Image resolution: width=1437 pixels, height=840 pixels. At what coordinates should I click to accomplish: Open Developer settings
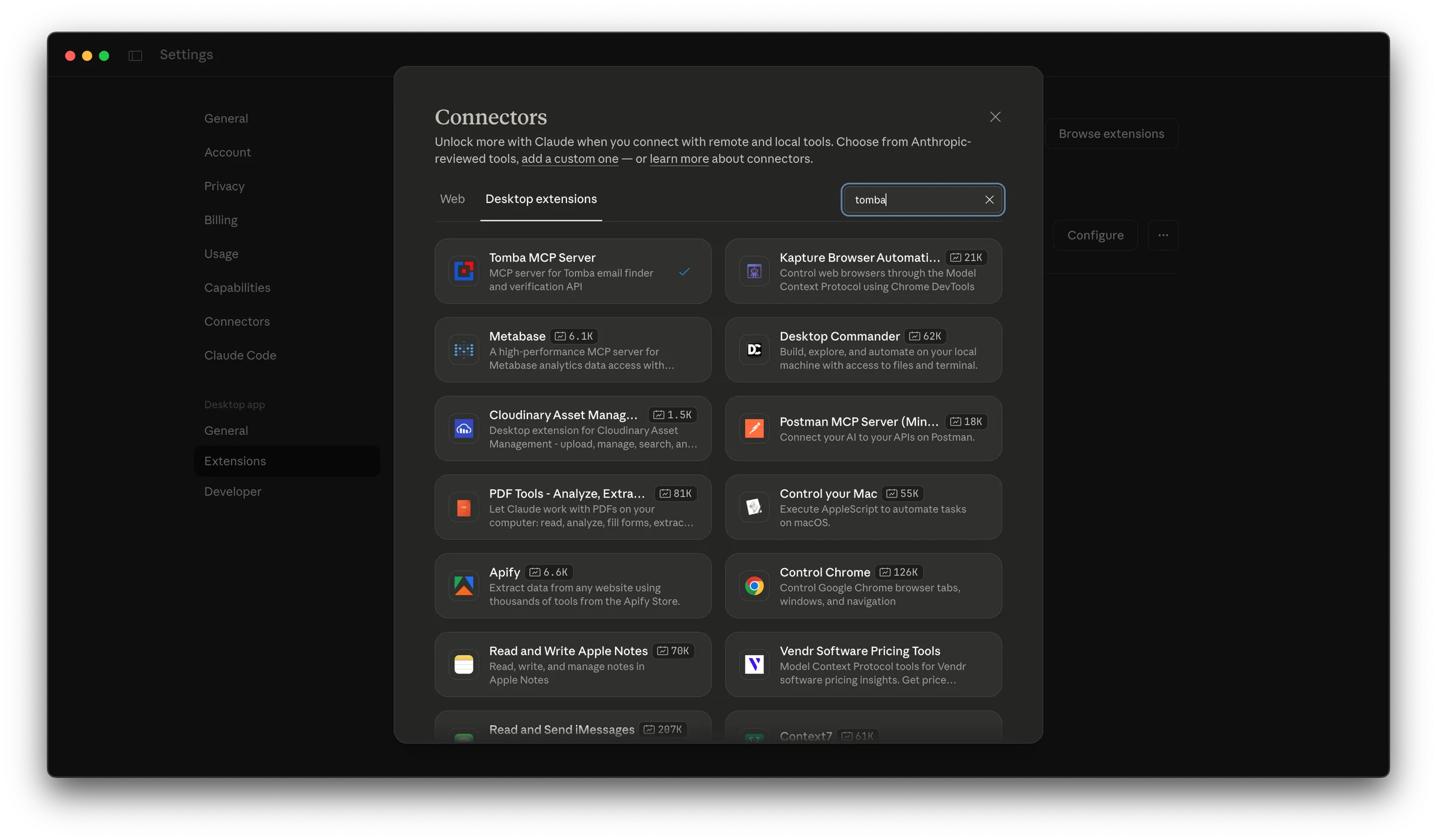click(x=232, y=492)
